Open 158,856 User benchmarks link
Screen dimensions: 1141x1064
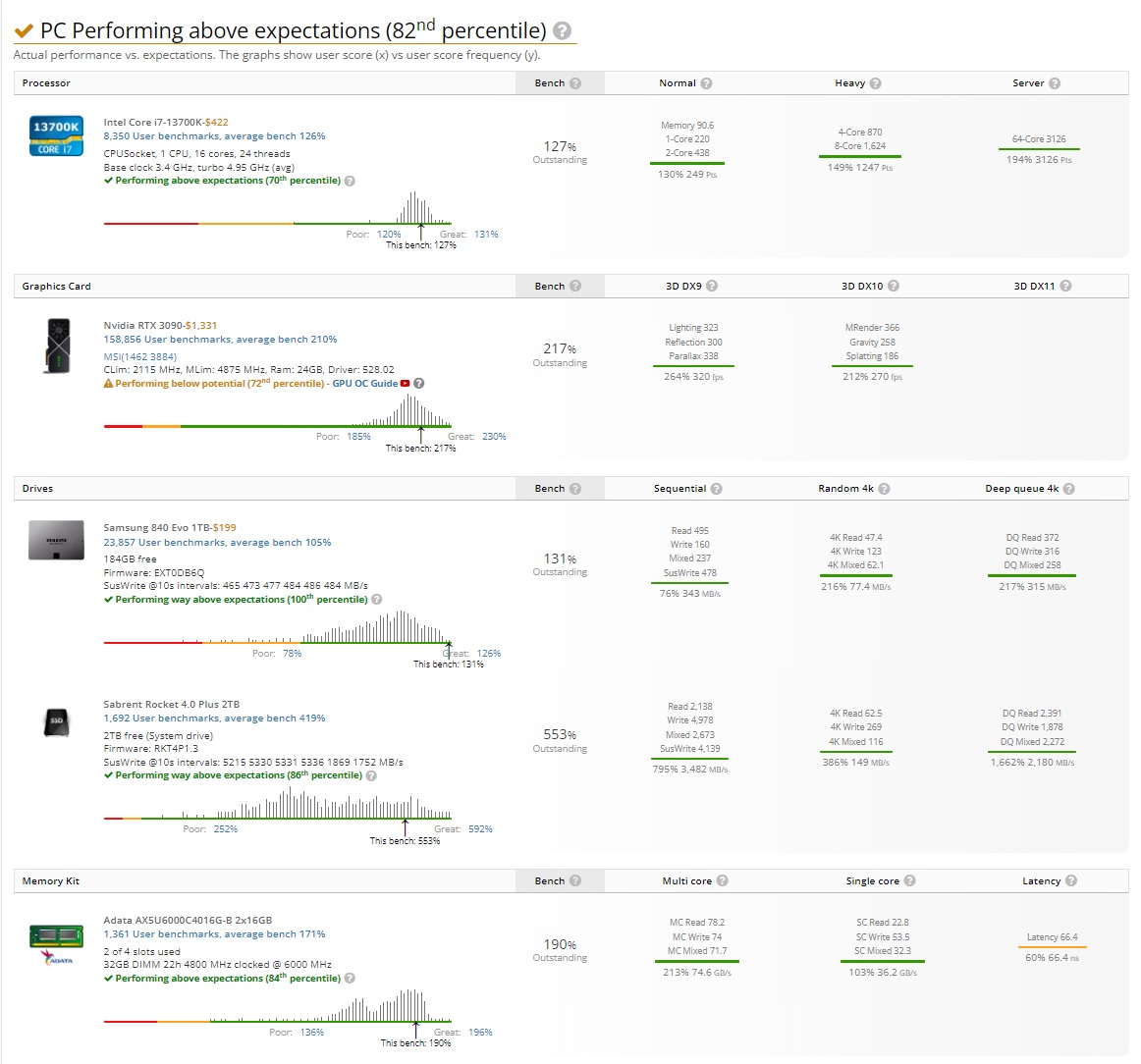coord(221,339)
